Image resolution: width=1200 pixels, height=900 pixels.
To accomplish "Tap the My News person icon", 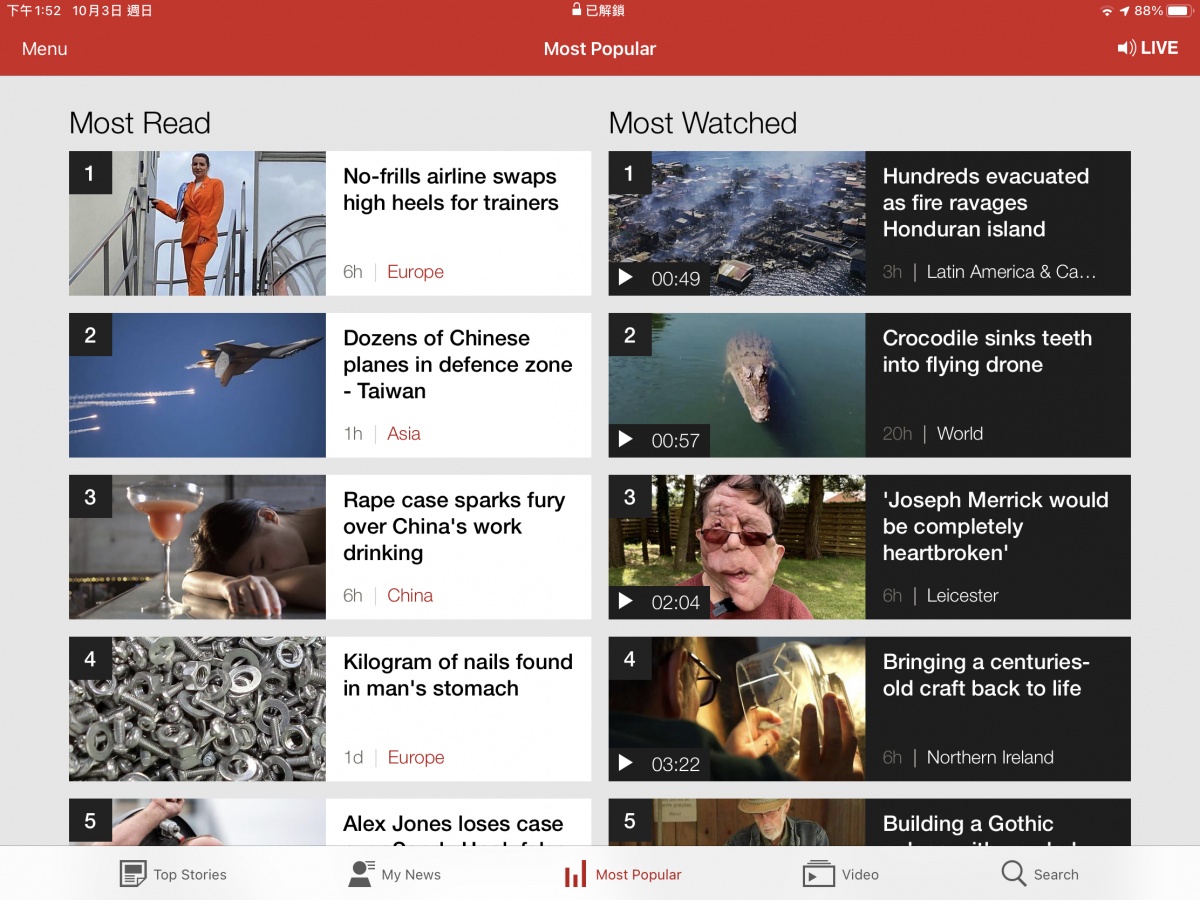I will pyautogui.click(x=361, y=874).
